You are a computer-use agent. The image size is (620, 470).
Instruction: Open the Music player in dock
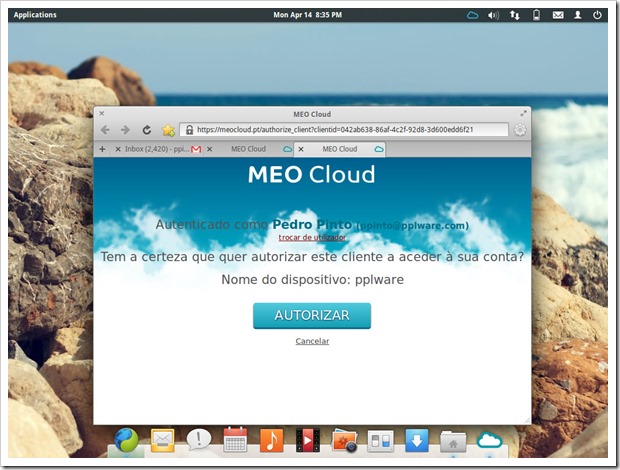tap(271, 440)
